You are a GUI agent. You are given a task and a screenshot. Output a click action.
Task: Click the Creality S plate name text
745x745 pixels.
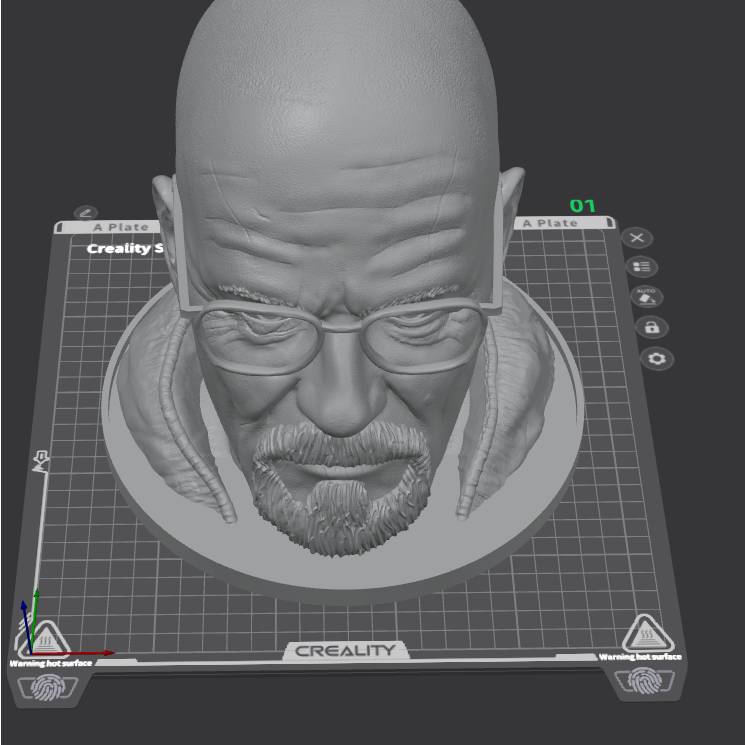coord(125,248)
